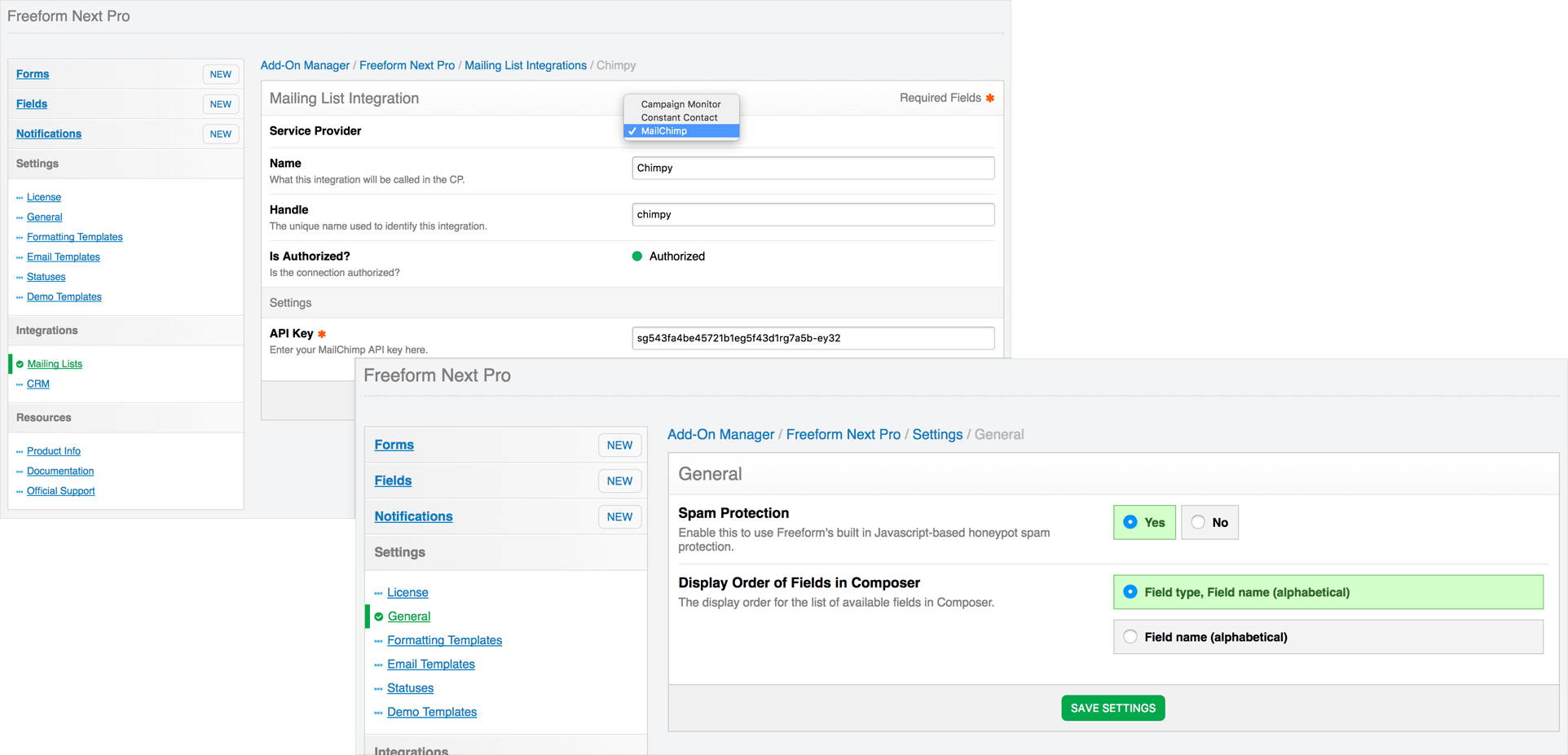The width and height of the screenshot is (1568, 755).
Task: Click NEW button beside Fields in front window
Action: click(619, 481)
